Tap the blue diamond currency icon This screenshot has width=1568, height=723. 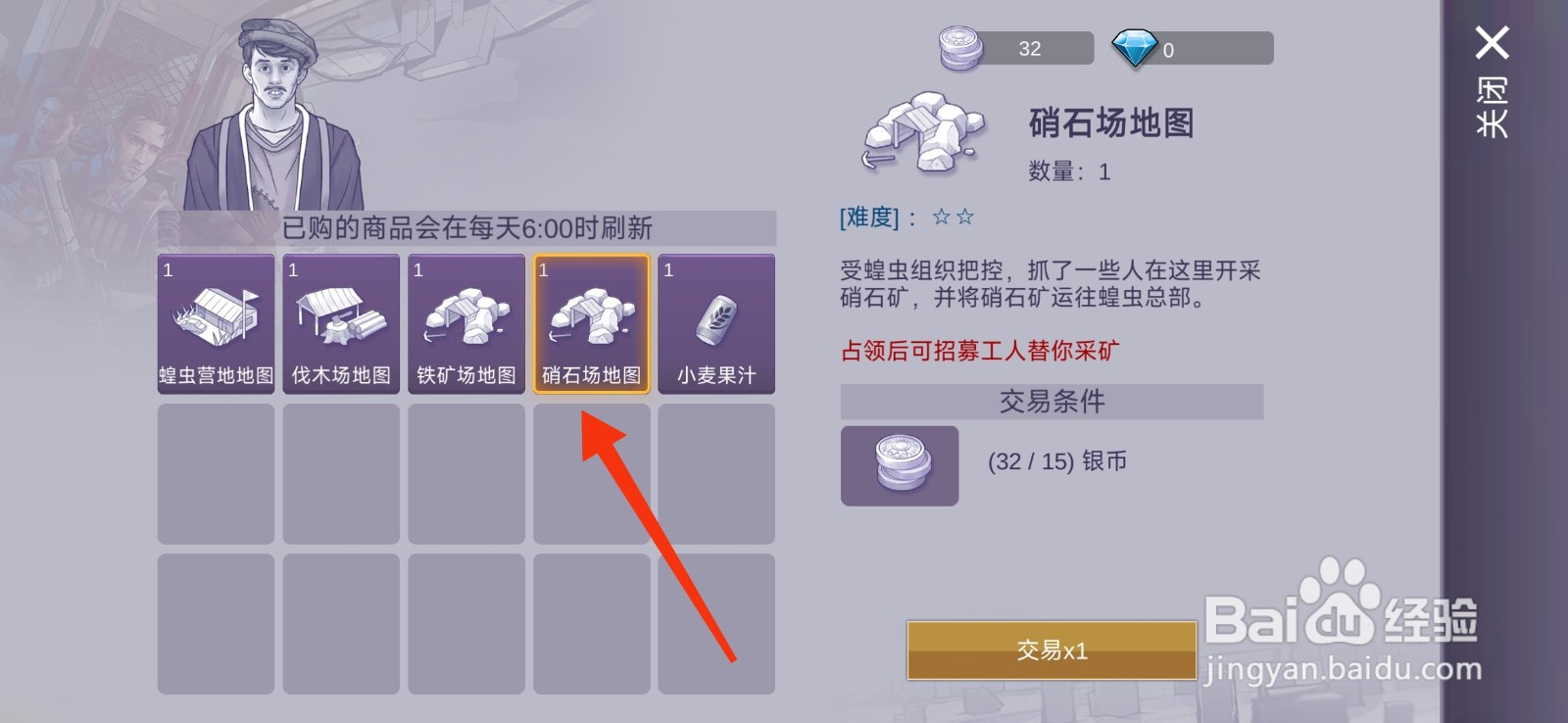tap(1135, 48)
